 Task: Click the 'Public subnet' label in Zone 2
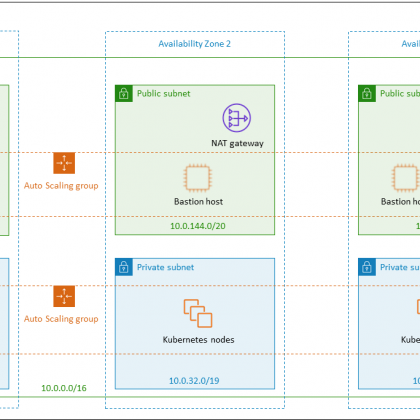164,94
